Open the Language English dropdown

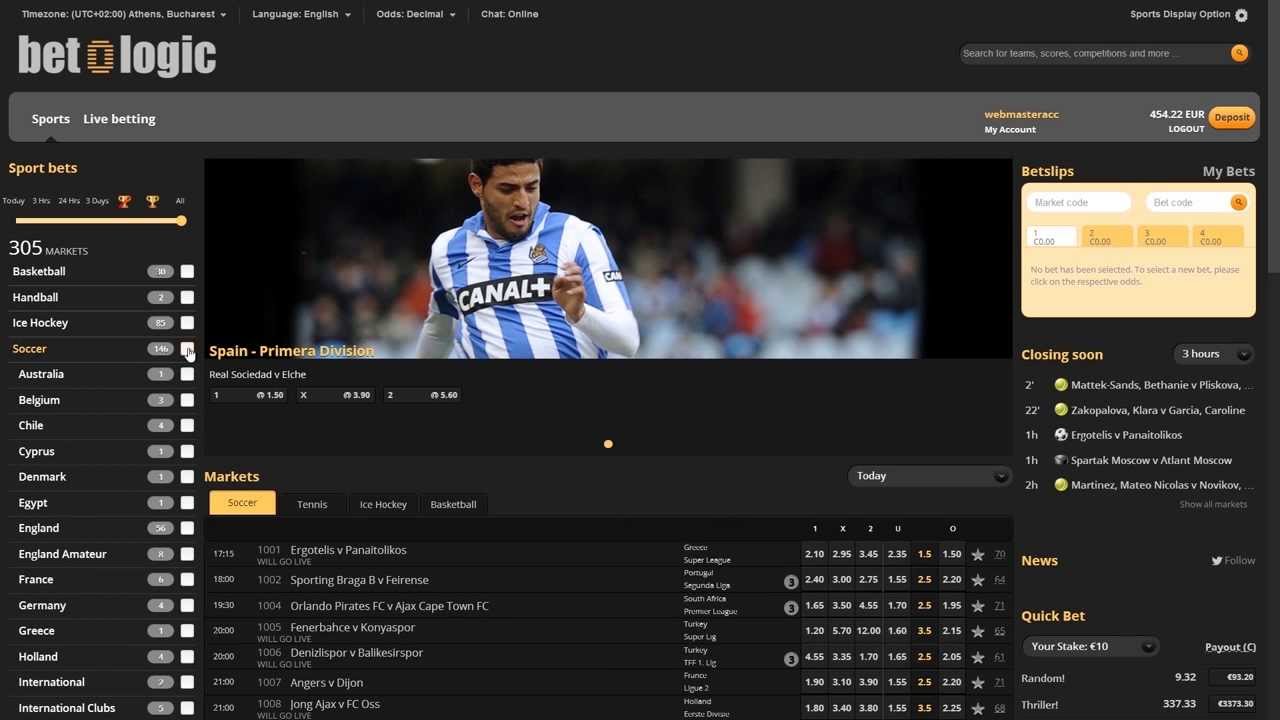pyautogui.click(x=302, y=14)
